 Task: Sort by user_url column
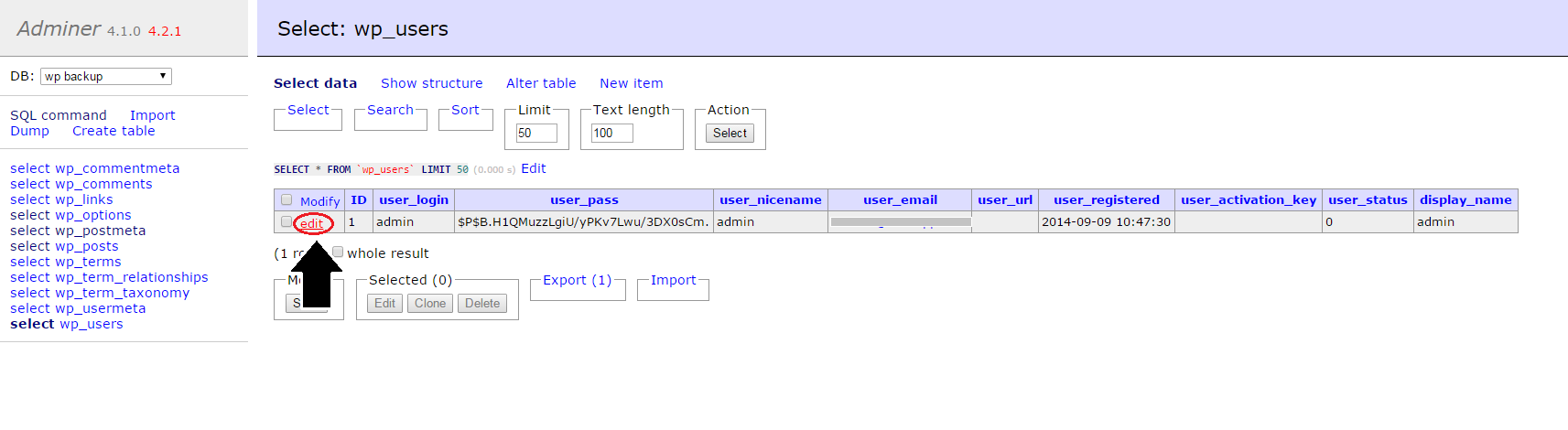tap(1005, 199)
